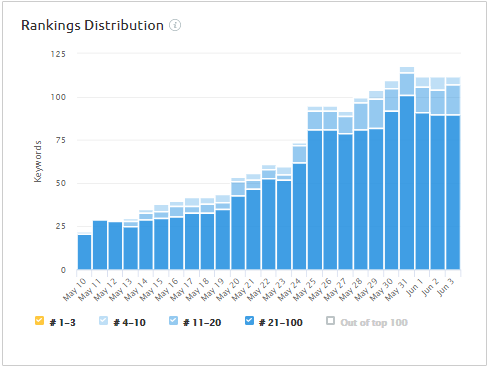
Task: Disable the #21–100 rankings checkbox
Action: (249, 321)
